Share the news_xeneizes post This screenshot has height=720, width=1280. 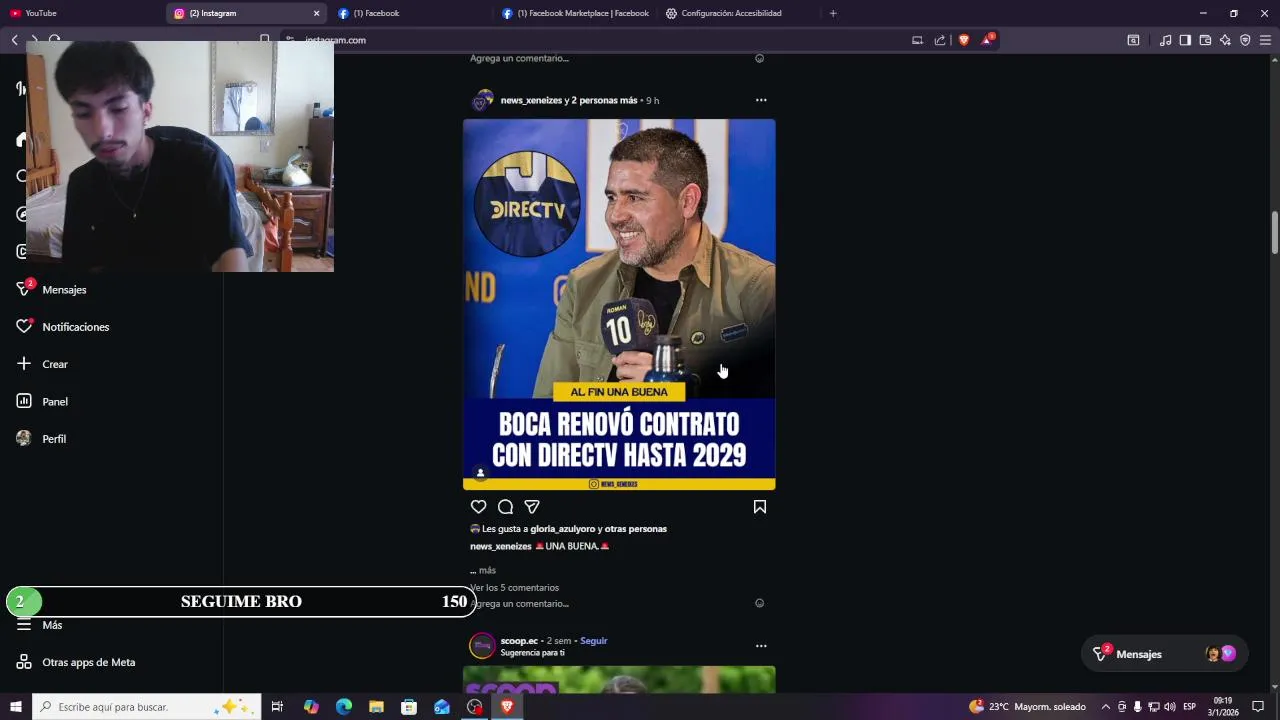click(532, 507)
